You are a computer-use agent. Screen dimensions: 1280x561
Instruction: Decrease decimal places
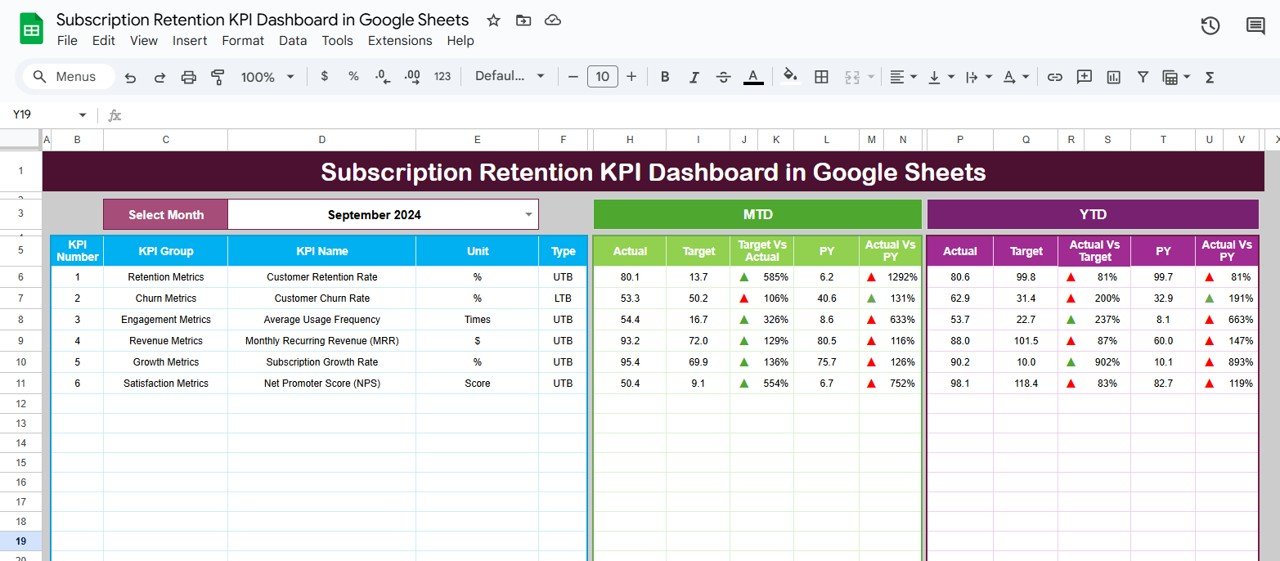382,77
